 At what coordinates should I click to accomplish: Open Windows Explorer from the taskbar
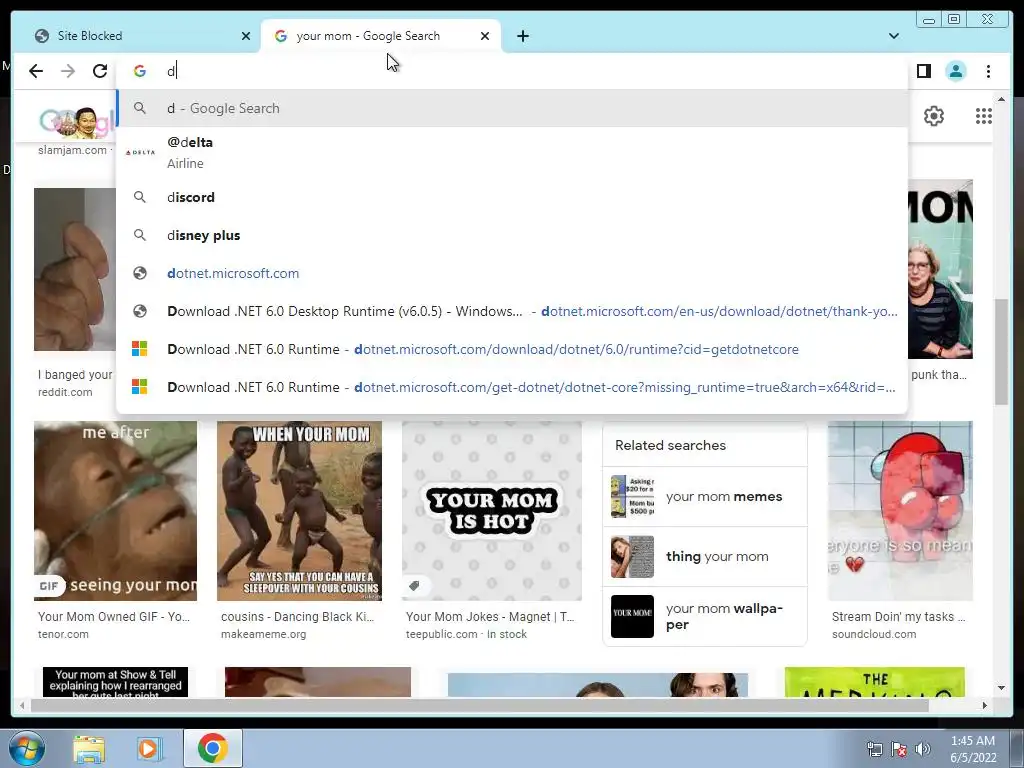[x=89, y=749]
